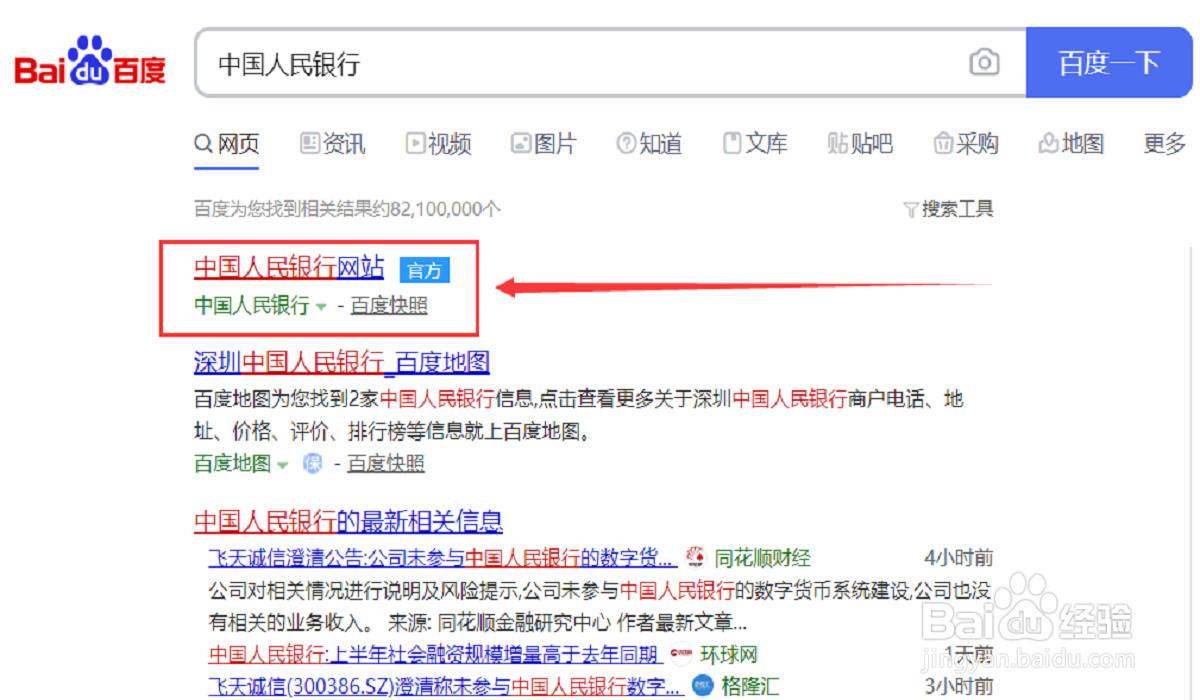
Task: Open 搜索工具 filter options
Action: (x=948, y=209)
